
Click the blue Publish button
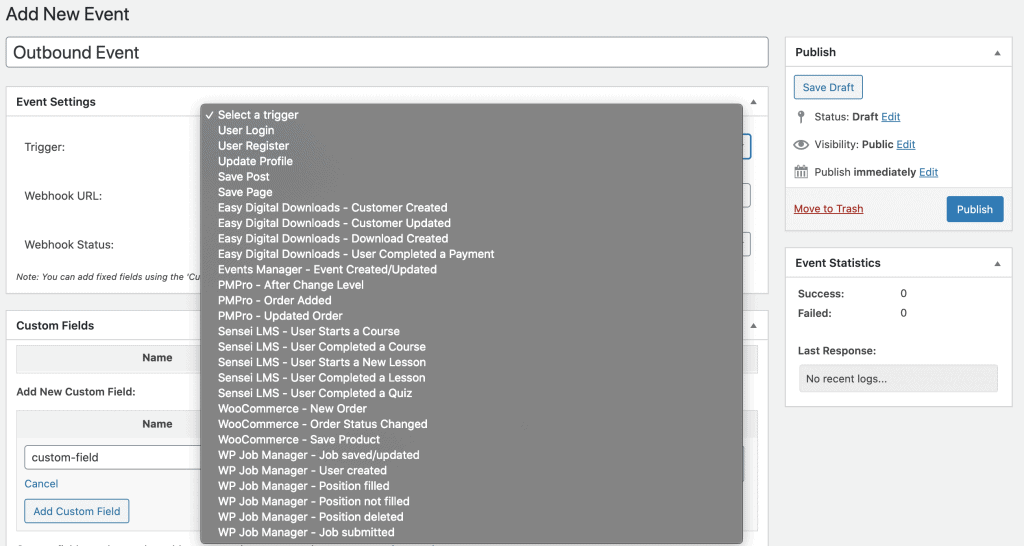click(x=974, y=210)
